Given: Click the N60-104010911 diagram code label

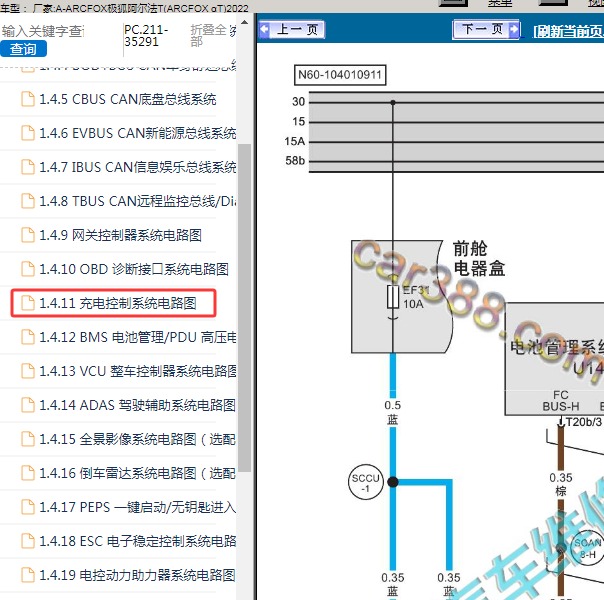Looking at the screenshot, I should pos(340,75).
